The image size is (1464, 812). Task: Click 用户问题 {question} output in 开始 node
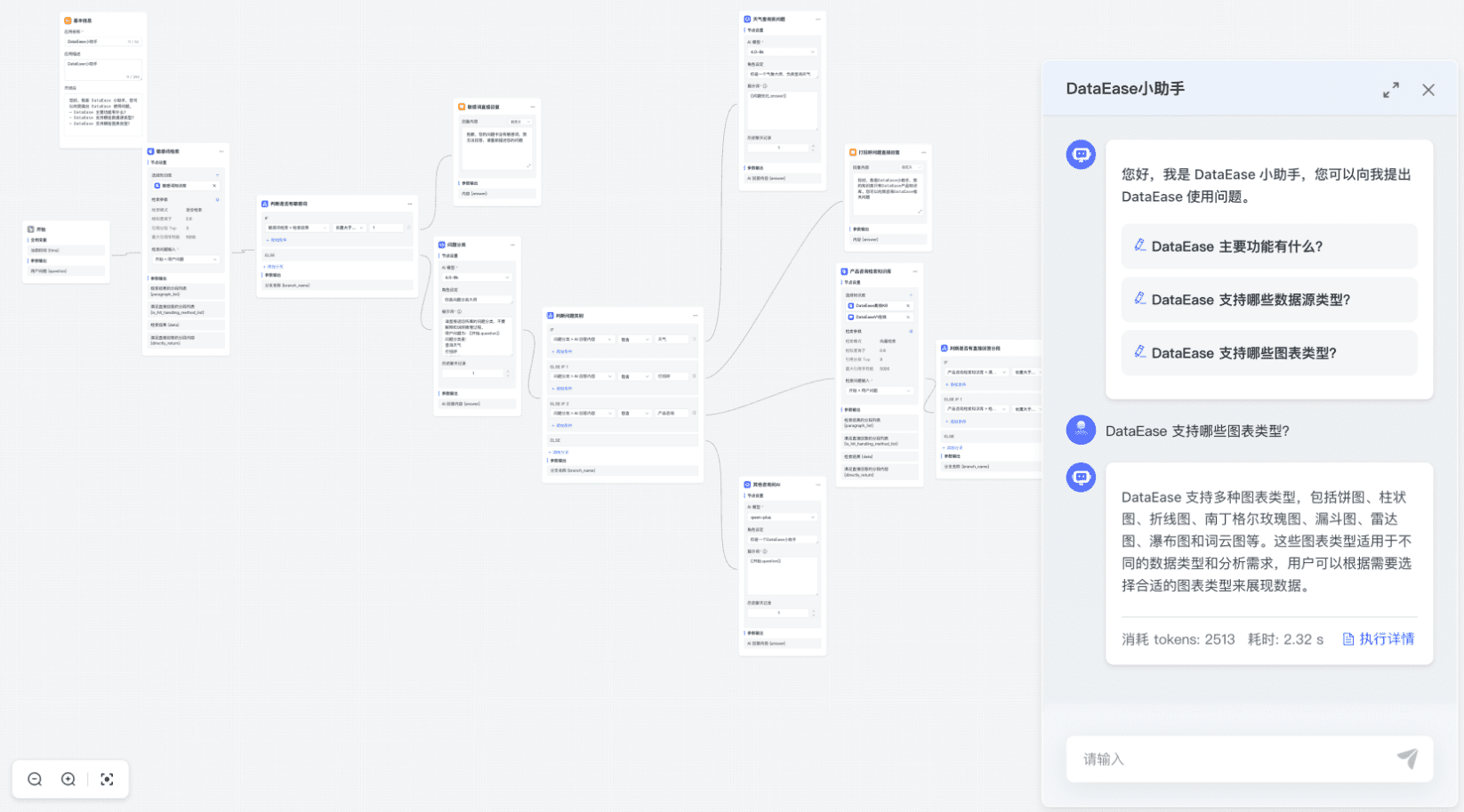67,271
